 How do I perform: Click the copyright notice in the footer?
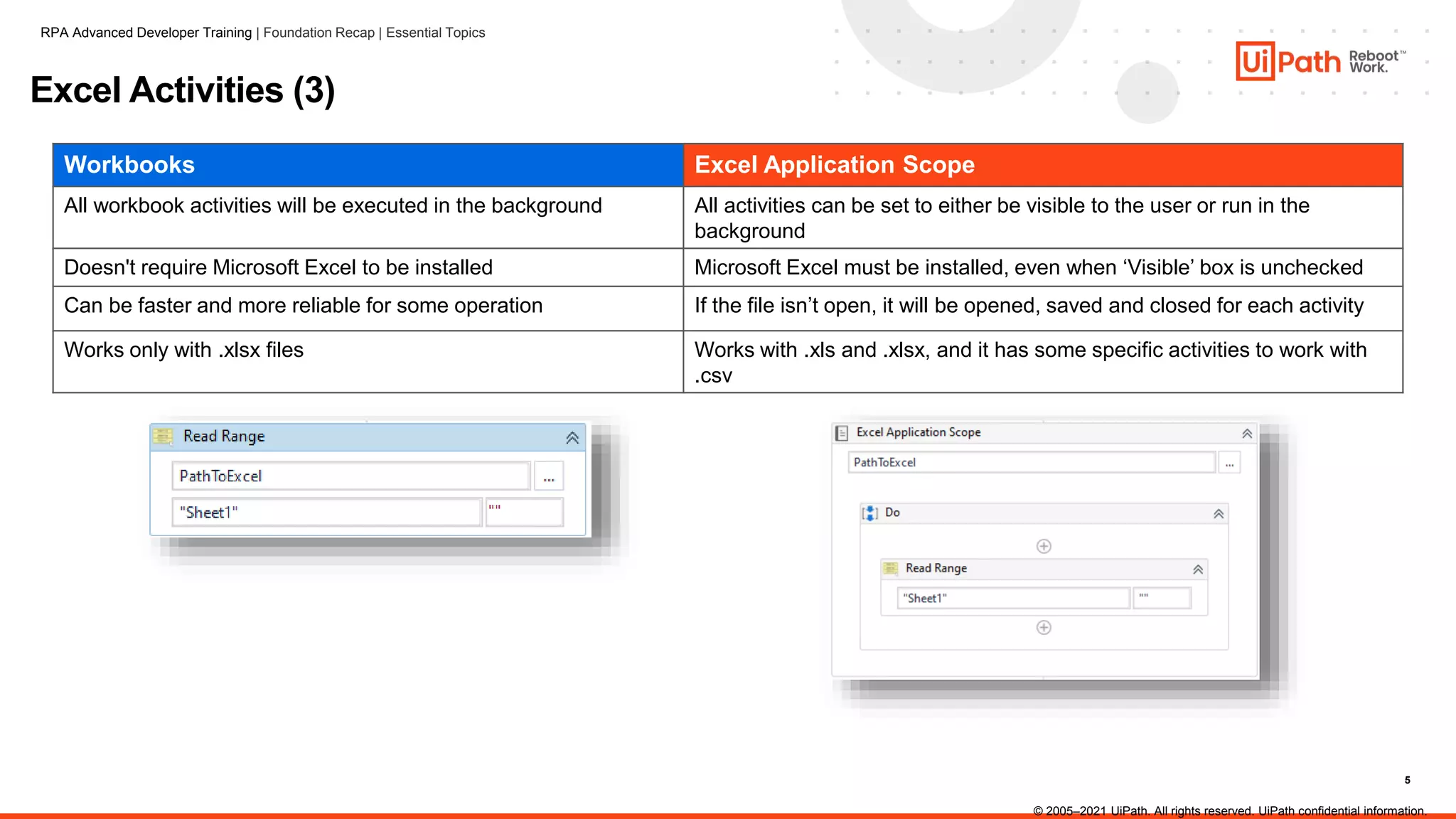click(1229, 810)
